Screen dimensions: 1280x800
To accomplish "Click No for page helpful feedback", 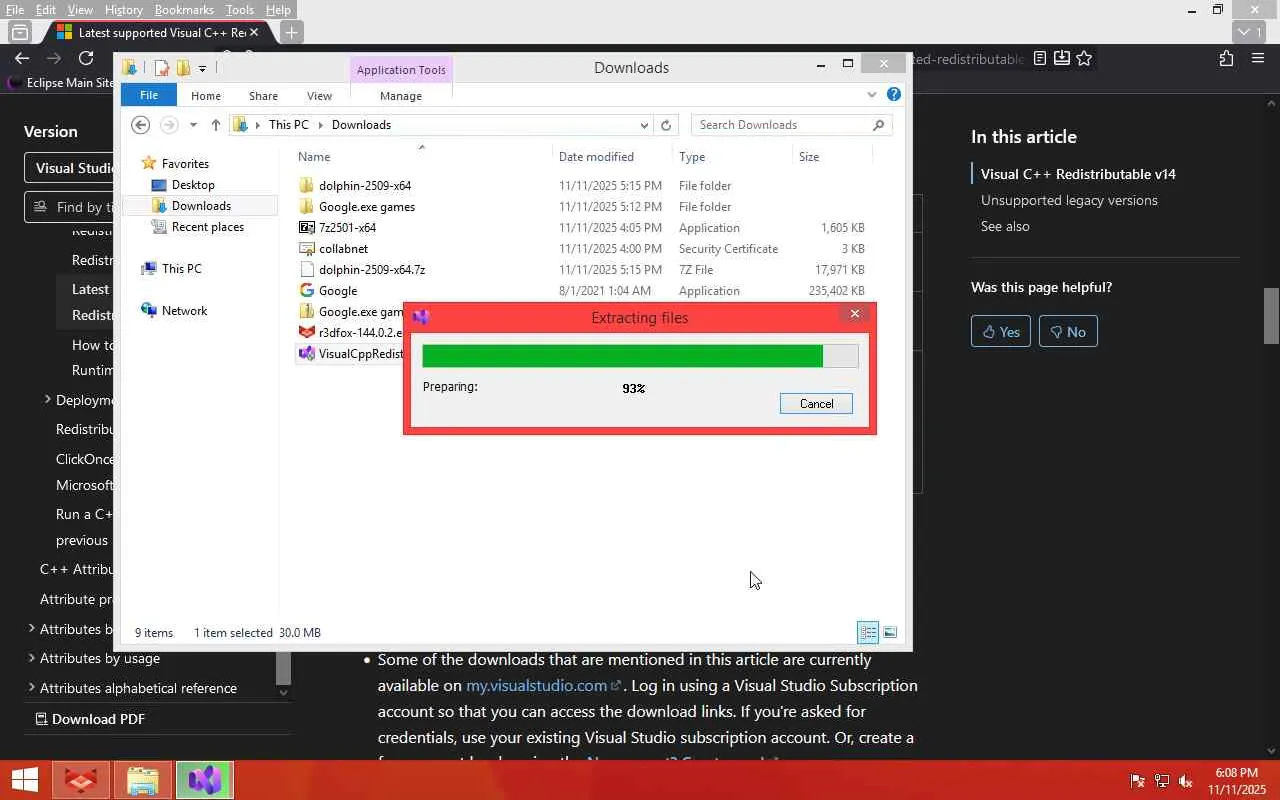I will point(1068,332).
